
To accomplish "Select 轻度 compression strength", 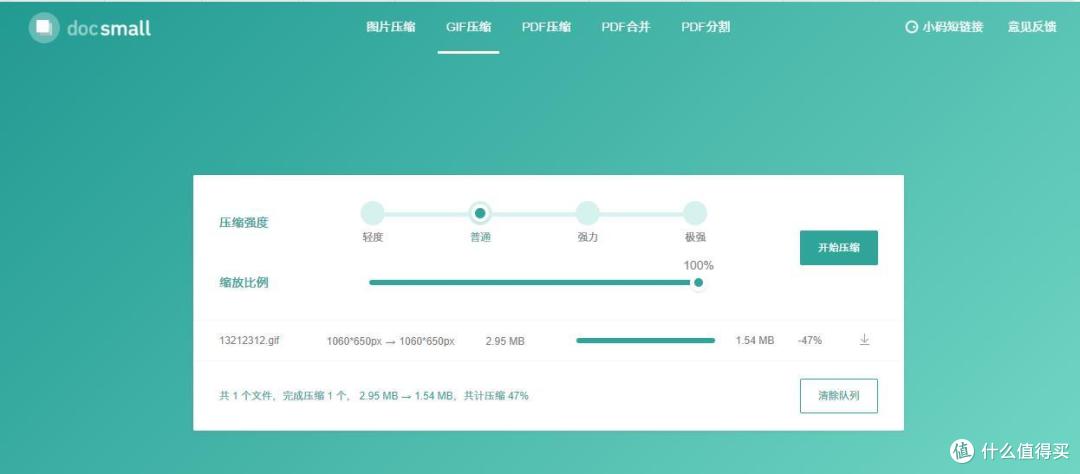I will pos(372,213).
